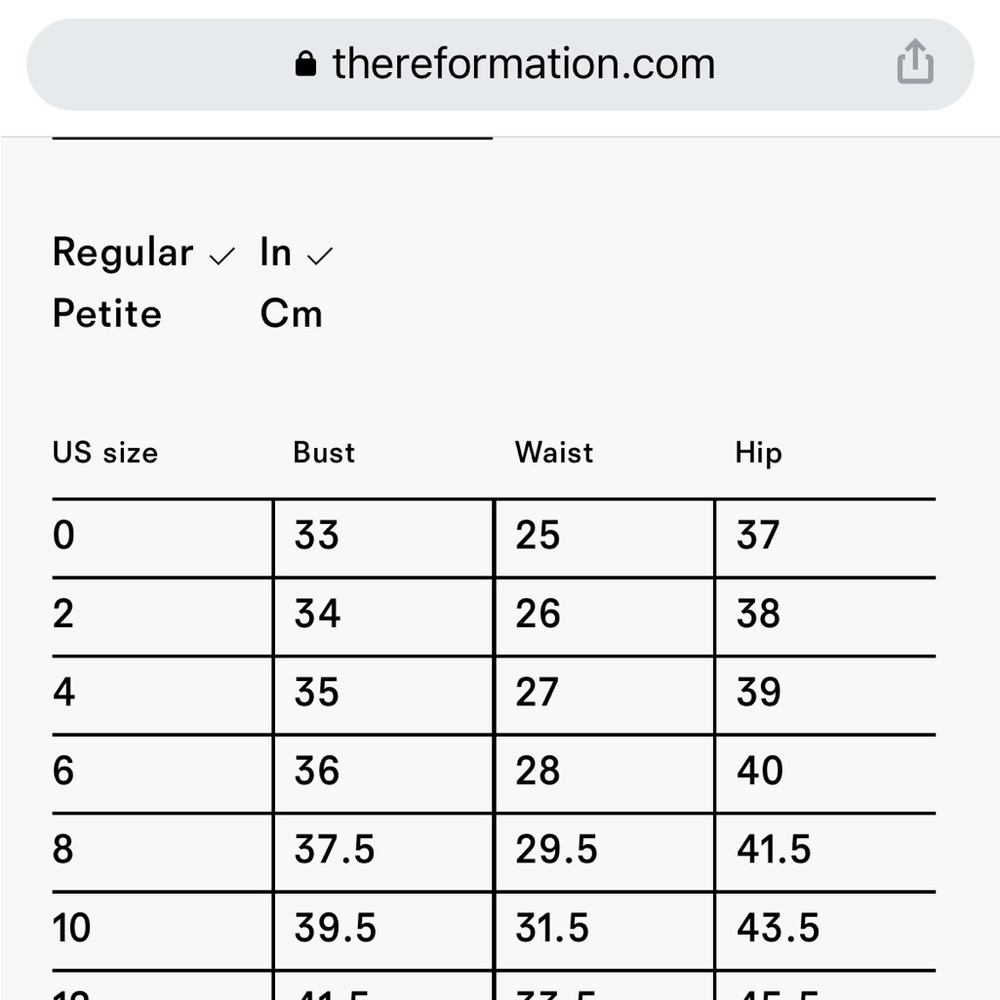
Task: Click thereformation.com address bar
Action: tap(500, 64)
